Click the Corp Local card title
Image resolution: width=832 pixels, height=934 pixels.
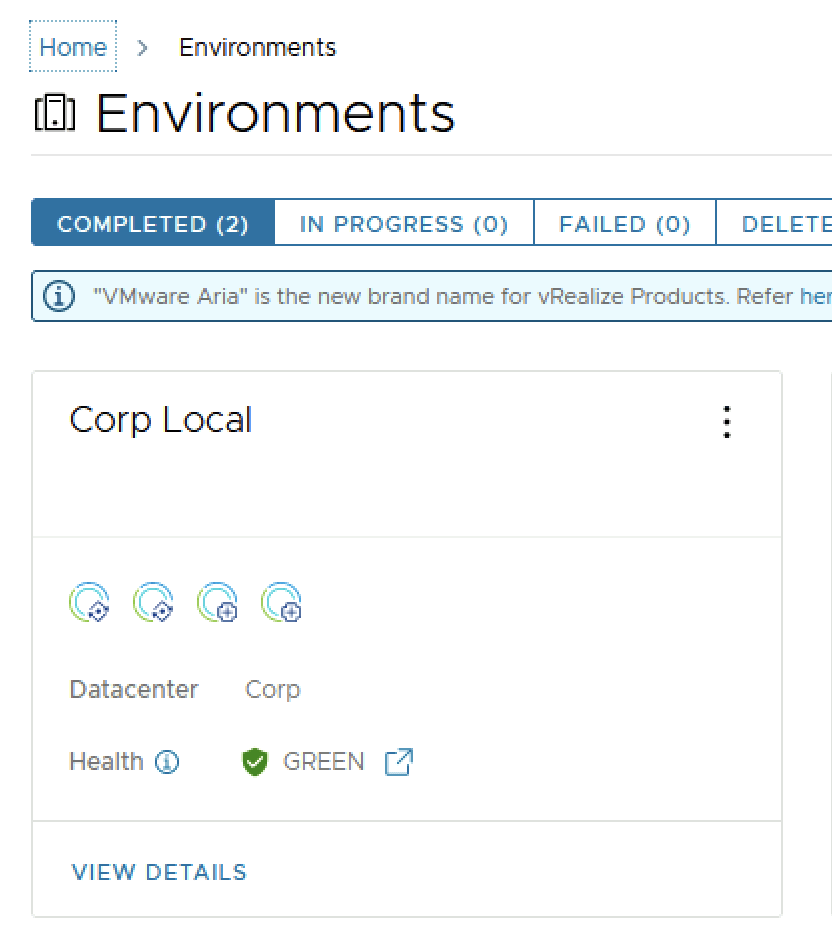pyautogui.click(x=161, y=420)
